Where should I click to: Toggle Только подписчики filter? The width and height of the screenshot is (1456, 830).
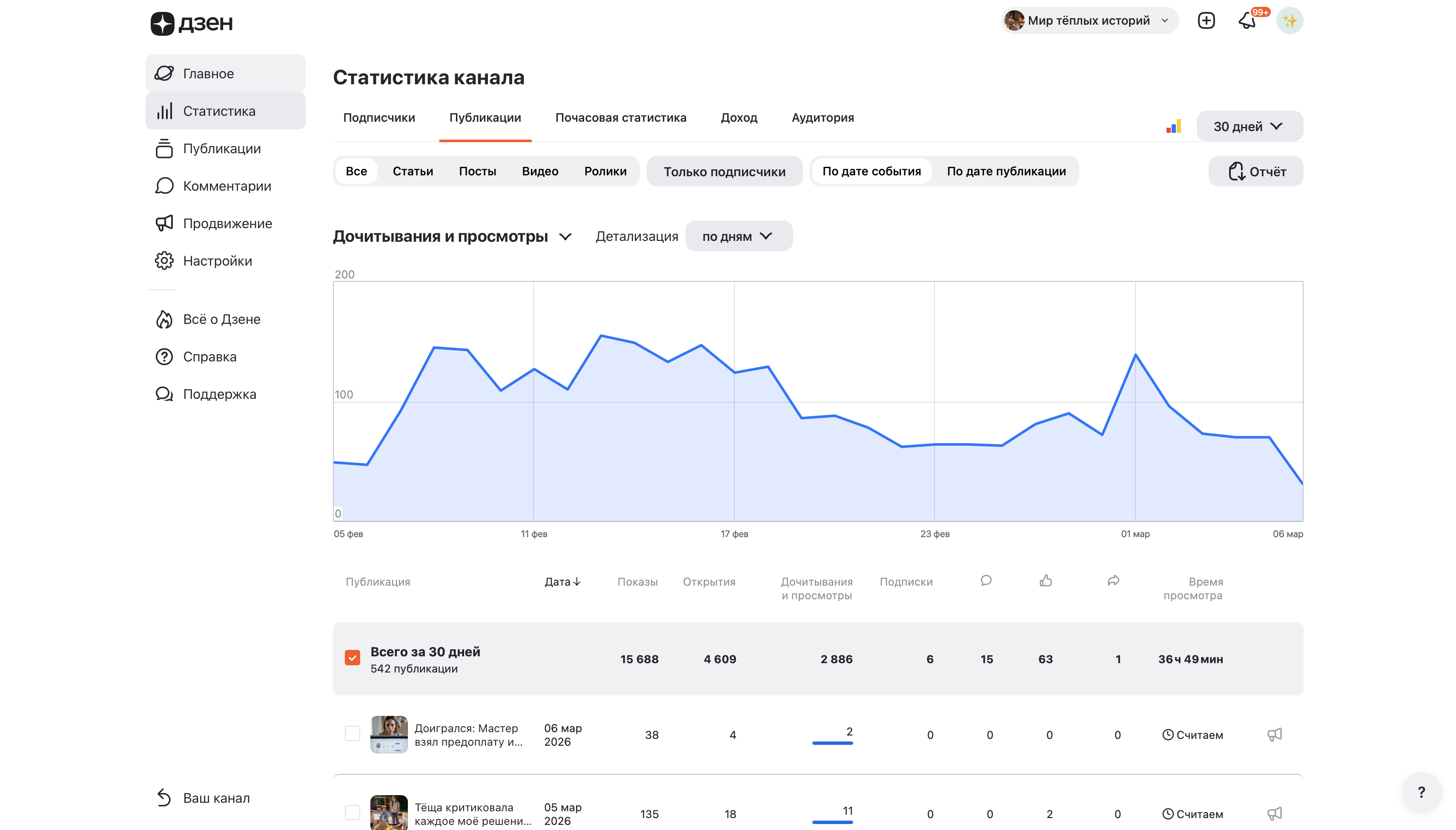724,172
